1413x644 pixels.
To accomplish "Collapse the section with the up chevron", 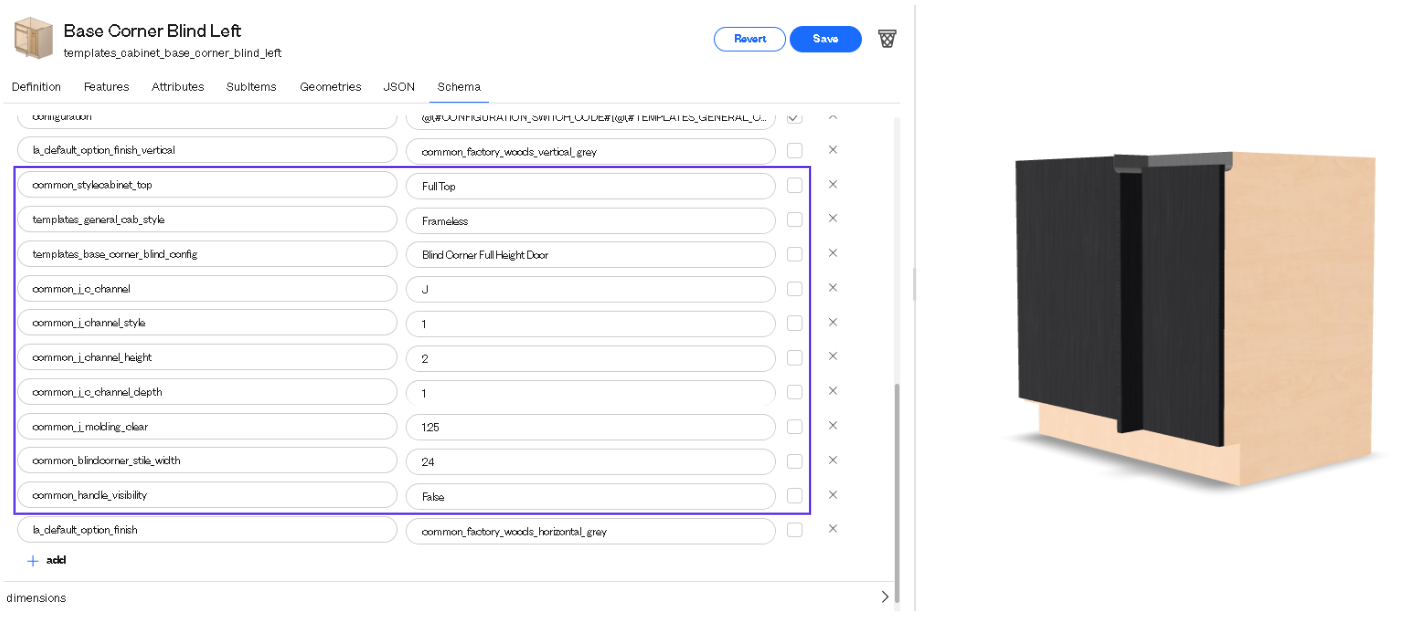I will point(833,116).
